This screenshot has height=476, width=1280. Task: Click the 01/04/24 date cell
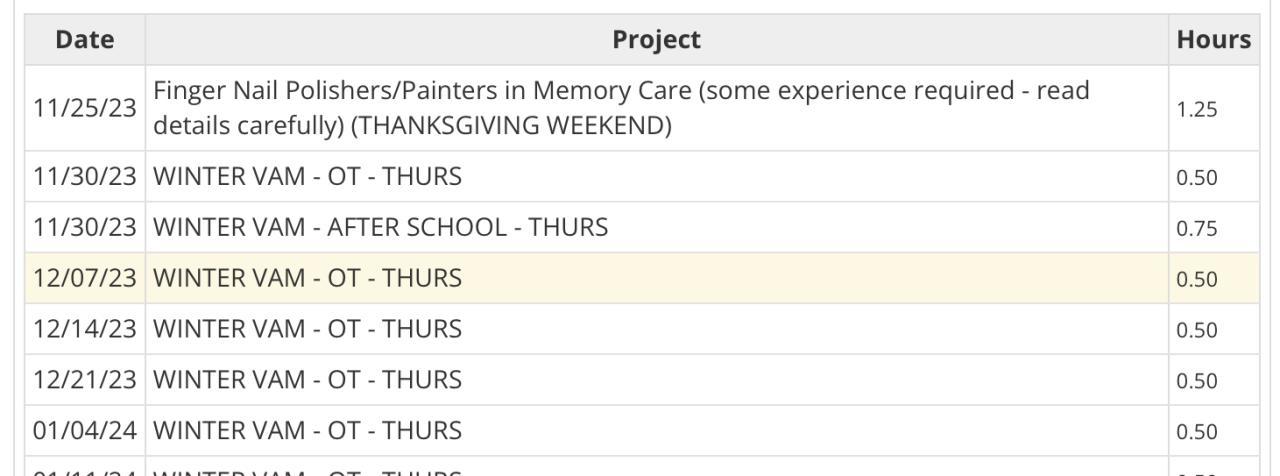point(84,431)
